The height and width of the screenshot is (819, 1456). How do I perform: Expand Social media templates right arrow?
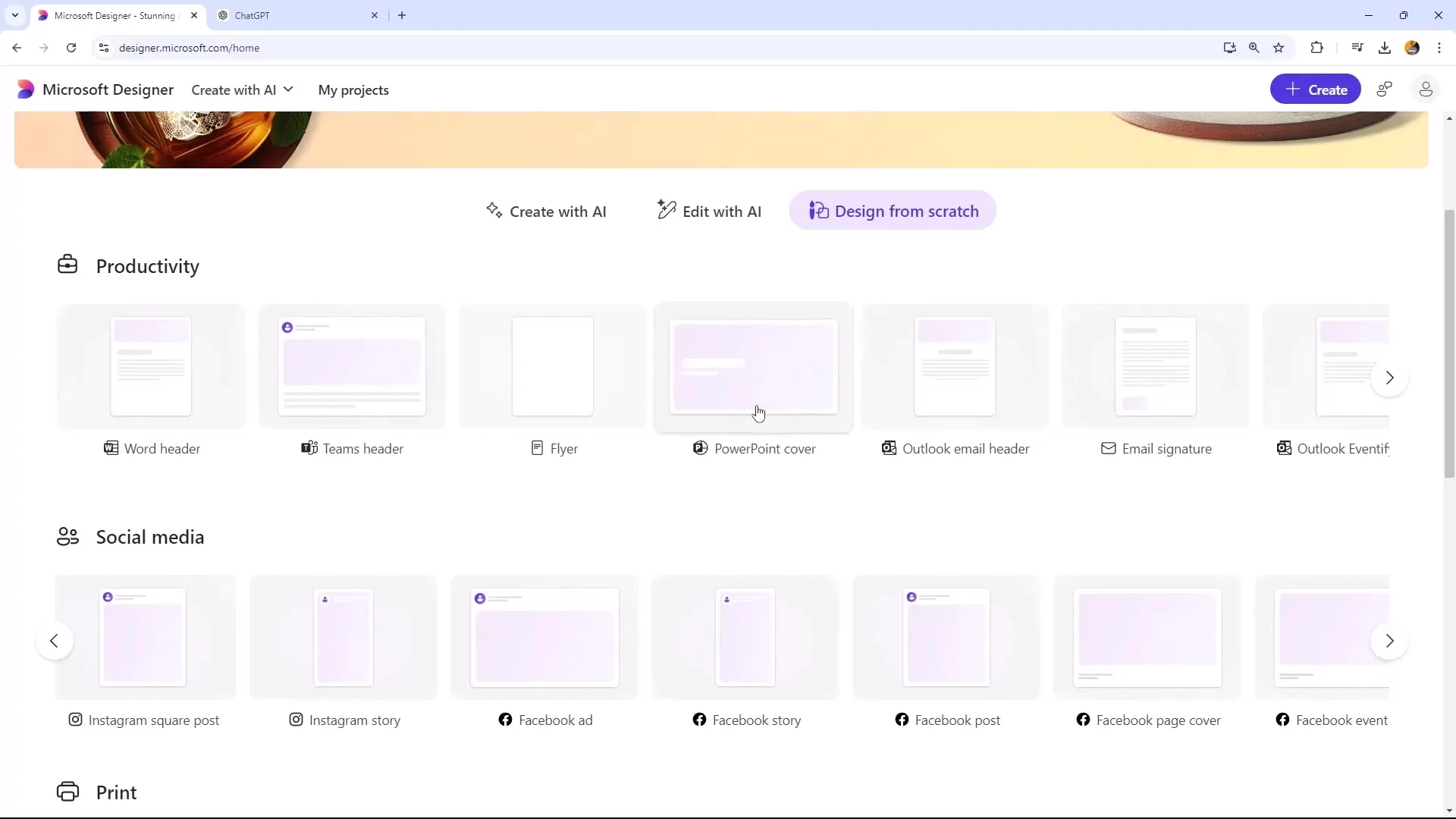coord(1389,640)
